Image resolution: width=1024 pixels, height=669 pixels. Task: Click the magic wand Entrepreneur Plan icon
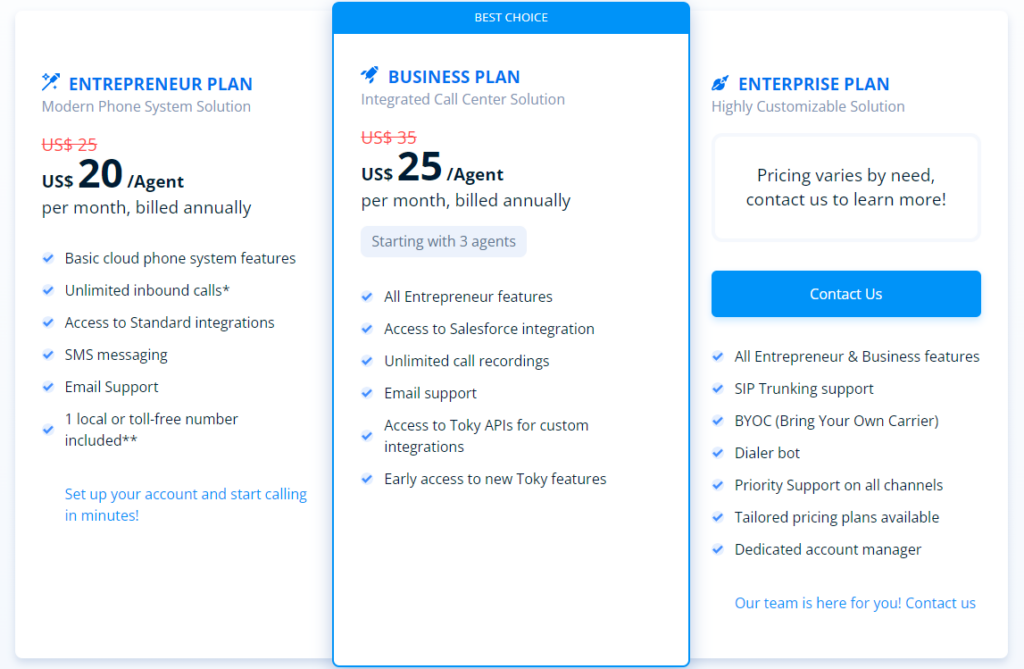coord(50,83)
